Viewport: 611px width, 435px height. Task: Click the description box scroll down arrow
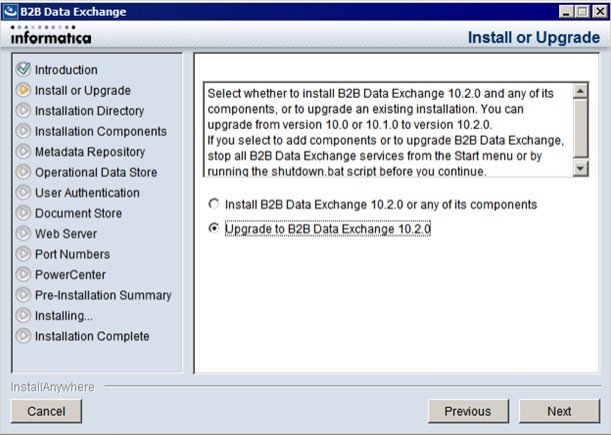point(580,168)
